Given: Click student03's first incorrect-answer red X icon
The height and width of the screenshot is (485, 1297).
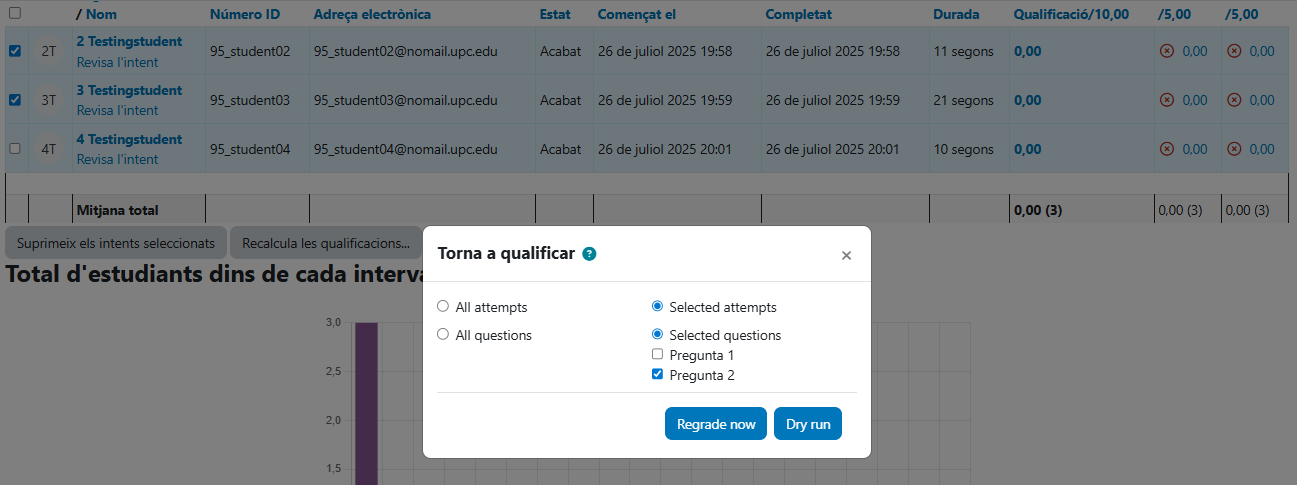Looking at the screenshot, I should click(1166, 100).
